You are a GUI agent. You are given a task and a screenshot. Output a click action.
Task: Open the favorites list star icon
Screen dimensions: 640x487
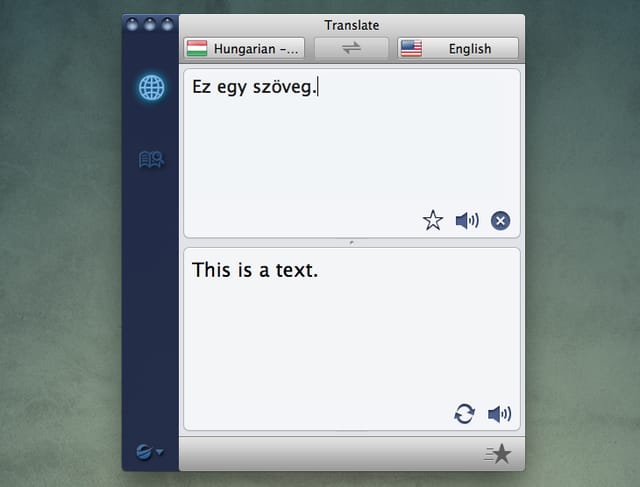[x=498, y=454]
